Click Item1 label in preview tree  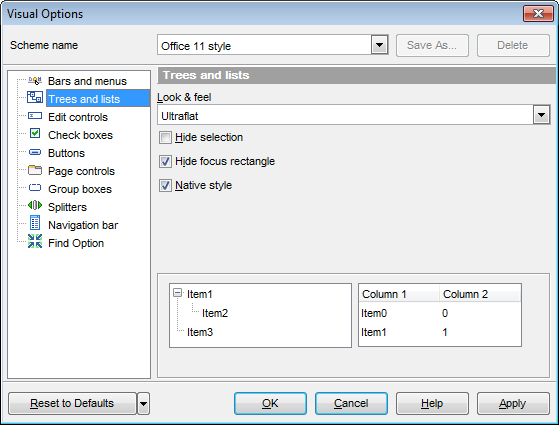[200, 295]
